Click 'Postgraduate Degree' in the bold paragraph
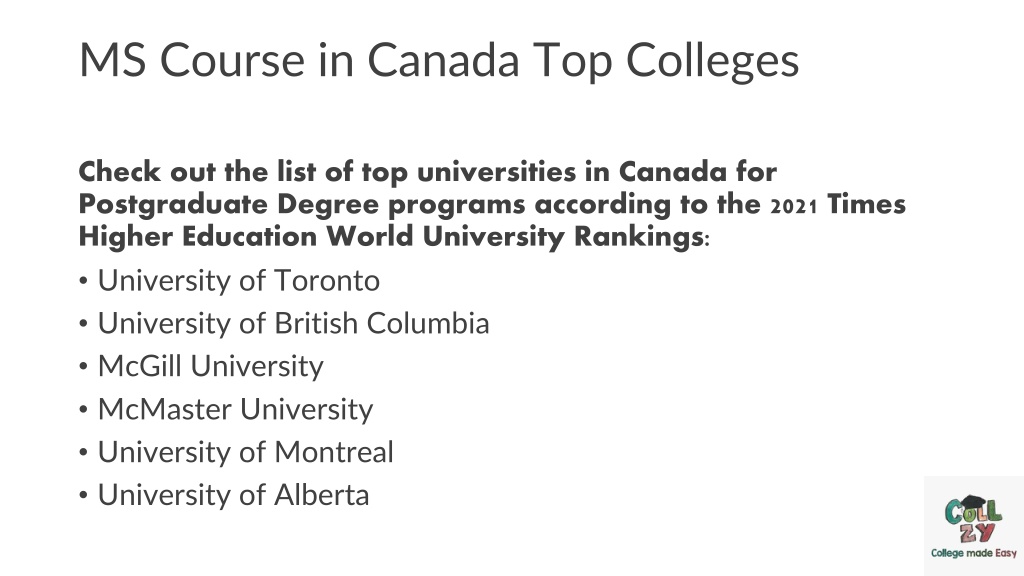 (229, 205)
